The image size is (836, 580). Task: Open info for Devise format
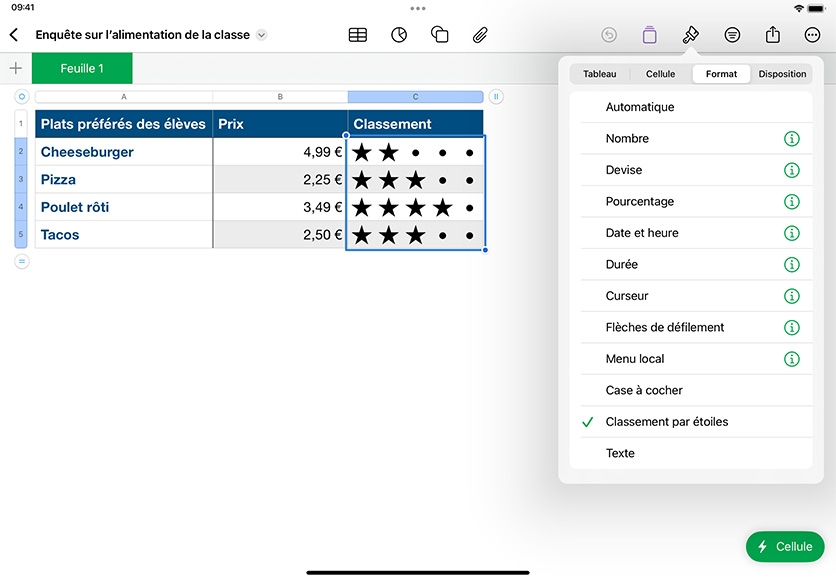[792, 170]
